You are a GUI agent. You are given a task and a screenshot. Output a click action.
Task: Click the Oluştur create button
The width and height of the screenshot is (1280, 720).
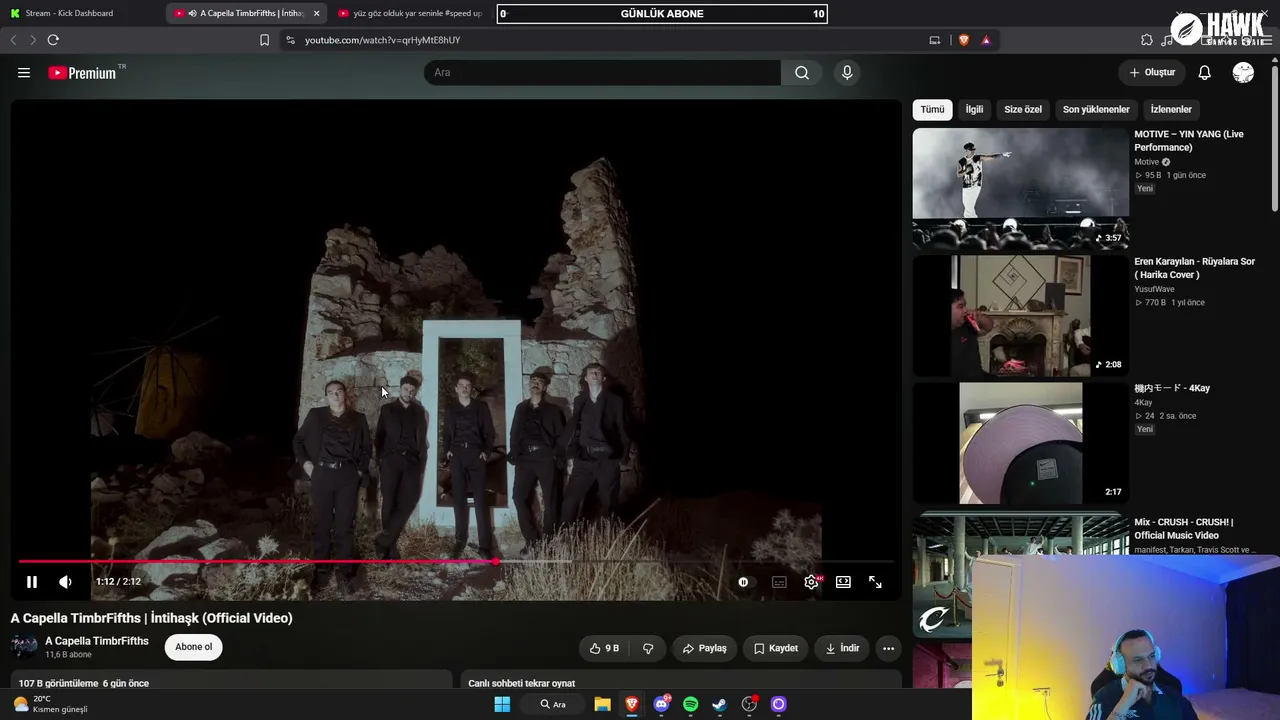1152,73
